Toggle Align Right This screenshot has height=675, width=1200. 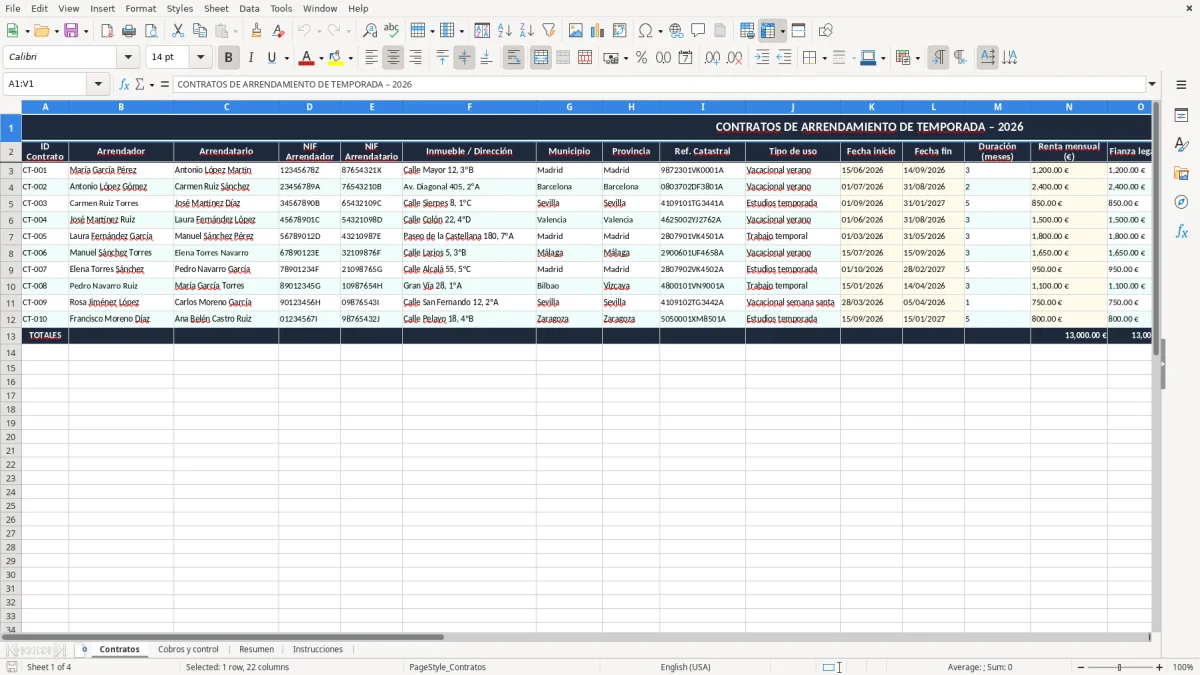(x=416, y=58)
